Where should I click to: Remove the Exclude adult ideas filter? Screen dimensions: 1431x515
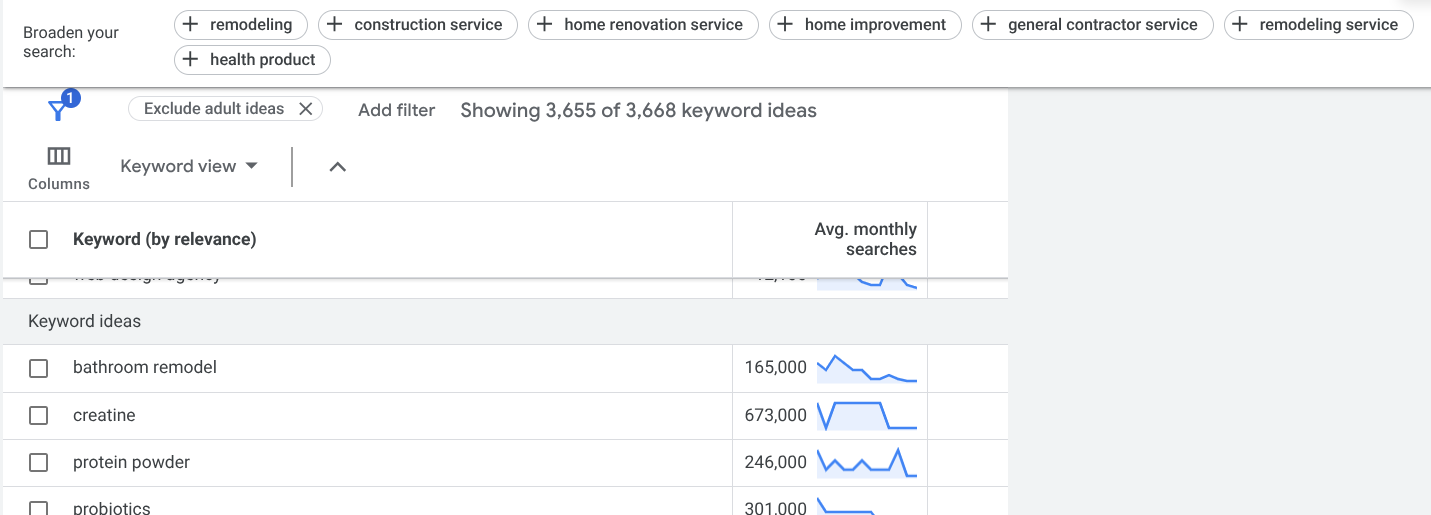[x=306, y=109]
